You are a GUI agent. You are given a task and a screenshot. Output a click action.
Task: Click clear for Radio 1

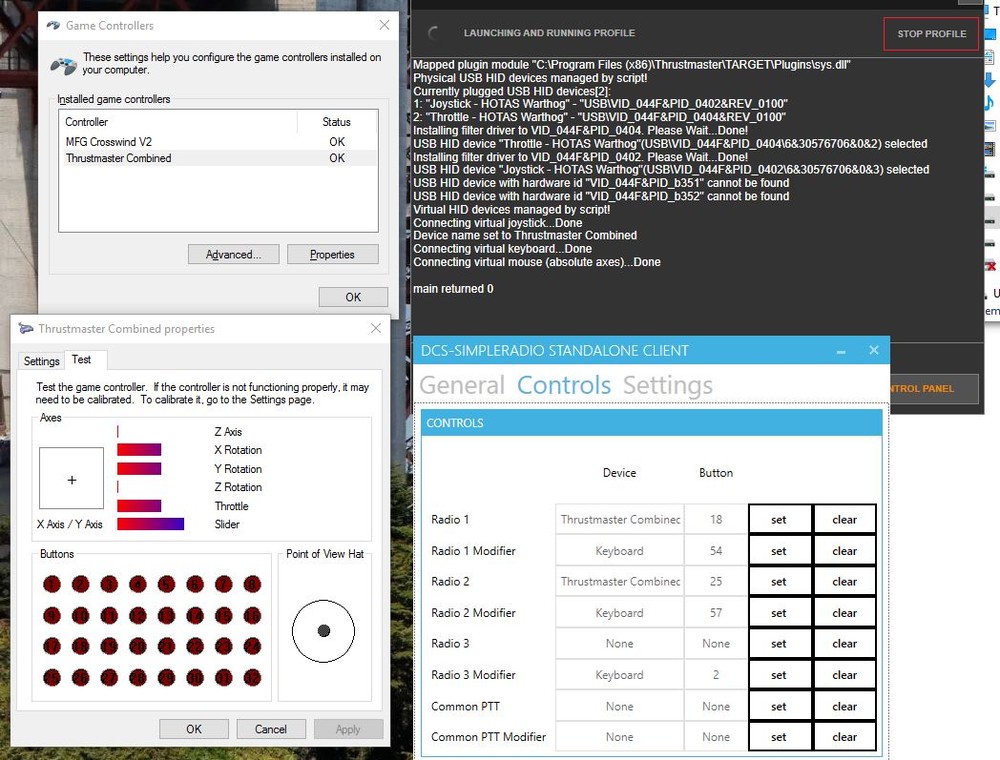pyautogui.click(x=844, y=520)
